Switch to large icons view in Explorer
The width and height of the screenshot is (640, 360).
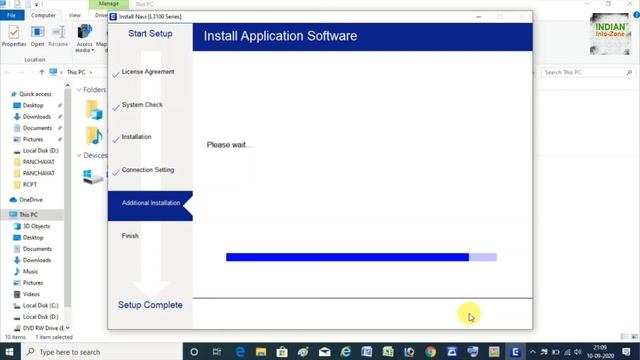point(634,337)
